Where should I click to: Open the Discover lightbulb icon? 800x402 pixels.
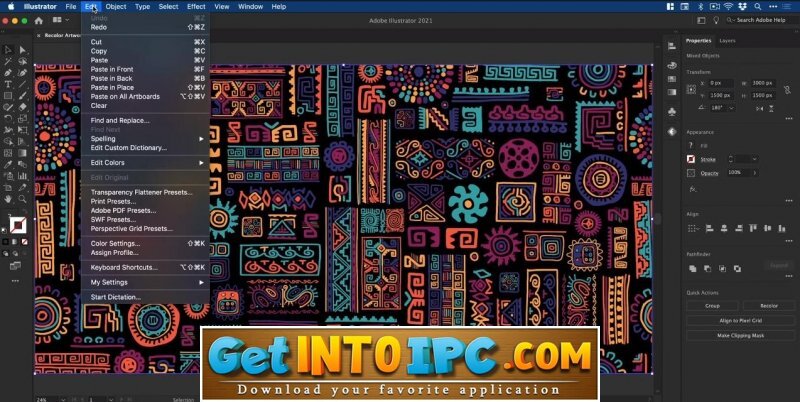(x=716, y=20)
